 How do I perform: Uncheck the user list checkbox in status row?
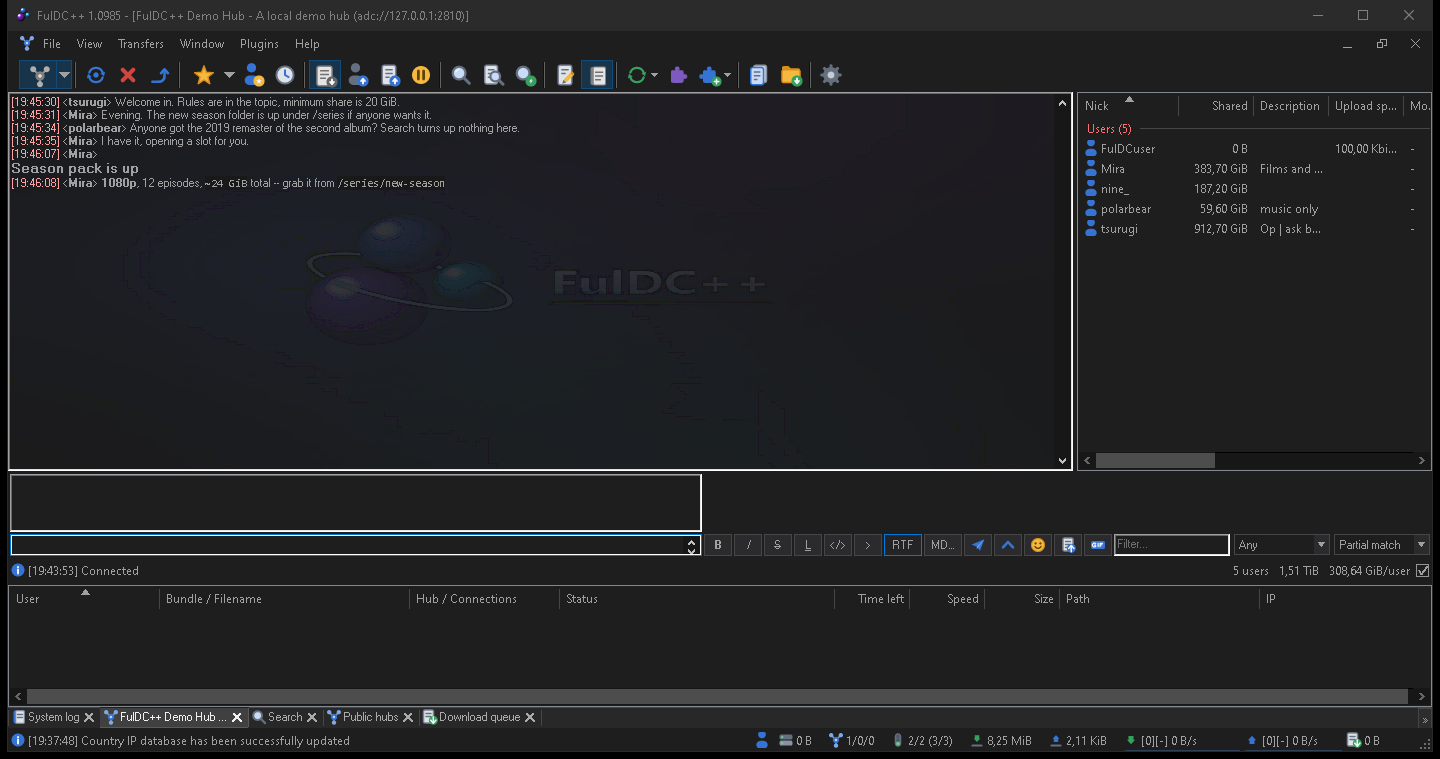(x=1423, y=571)
